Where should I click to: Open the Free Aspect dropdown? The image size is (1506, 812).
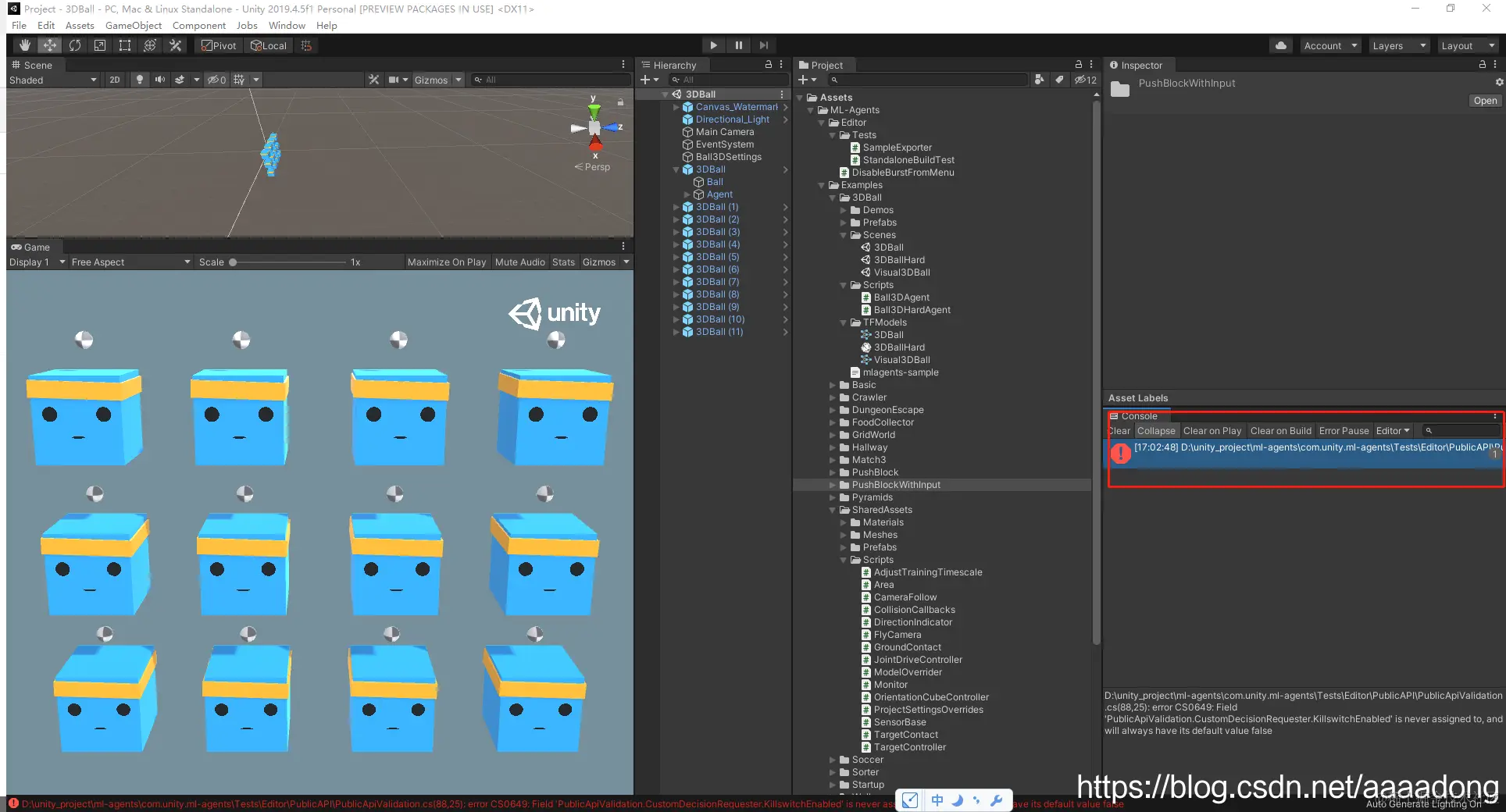point(130,262)
